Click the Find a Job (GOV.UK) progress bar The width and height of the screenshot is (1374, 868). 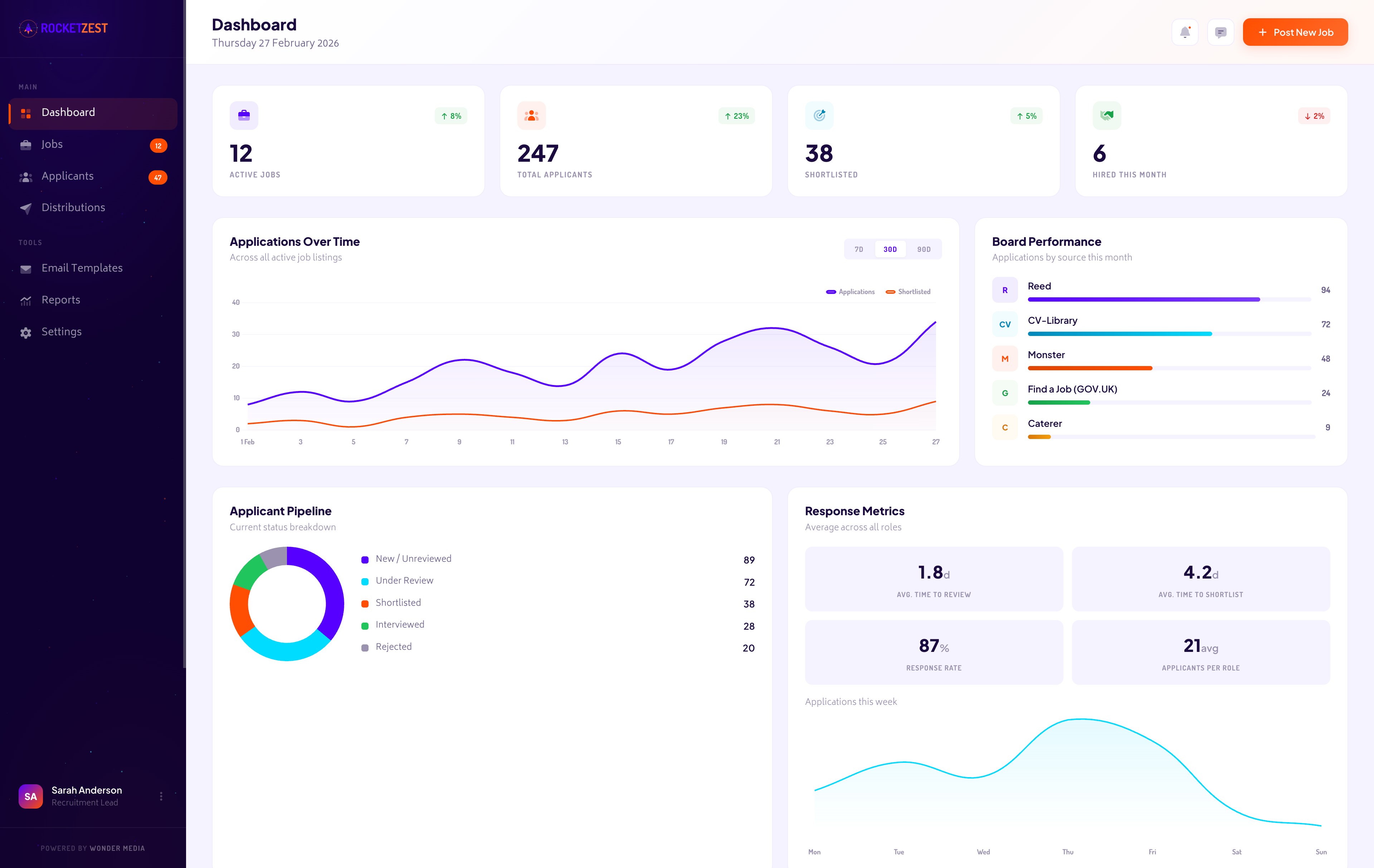coord(1169,402)
